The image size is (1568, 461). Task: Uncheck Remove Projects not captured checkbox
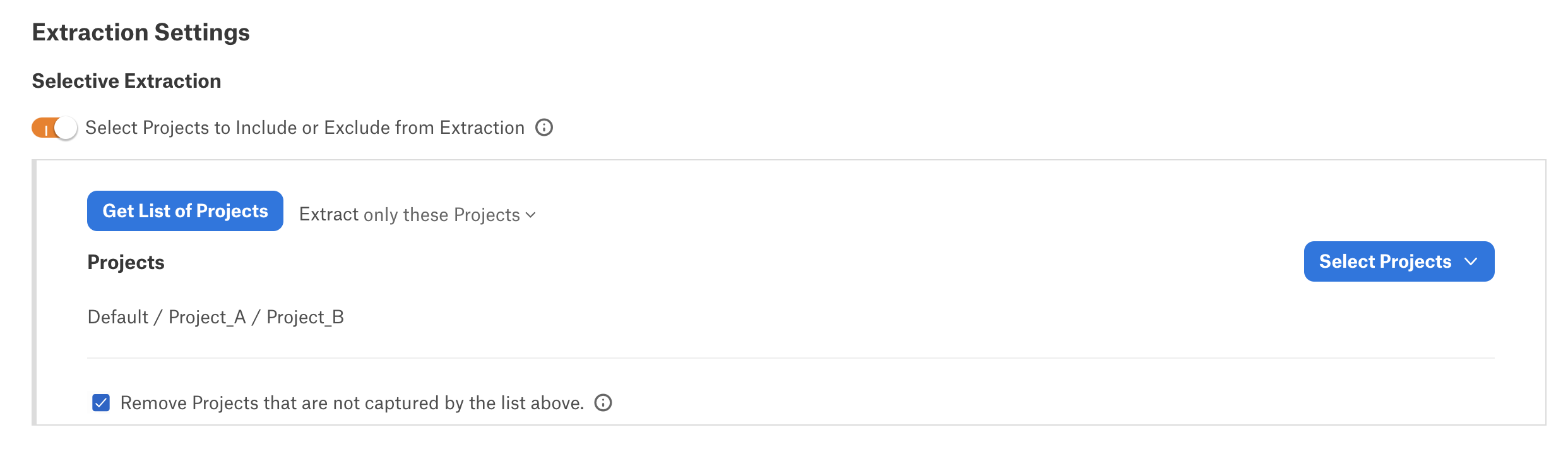click(x=101, y=403)
